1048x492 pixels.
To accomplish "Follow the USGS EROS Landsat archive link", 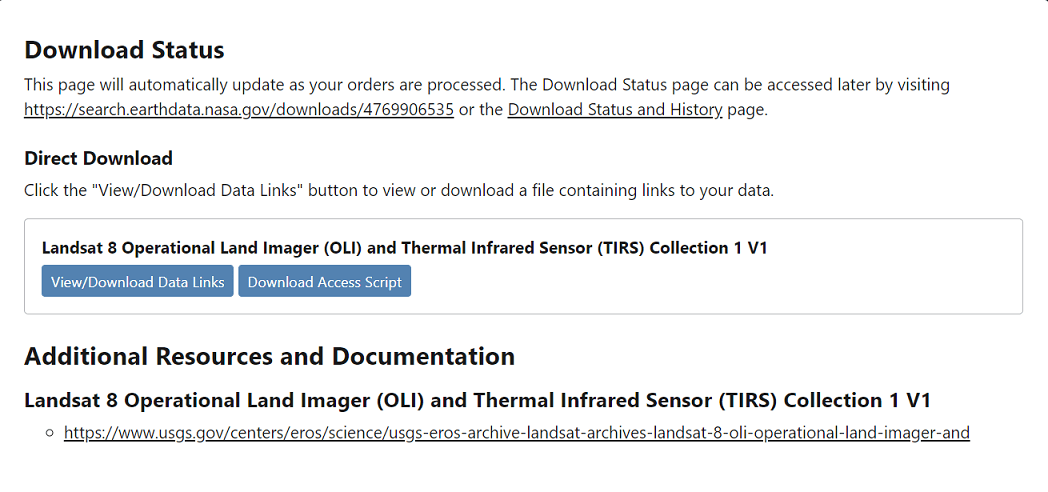I will pos(517,433).
